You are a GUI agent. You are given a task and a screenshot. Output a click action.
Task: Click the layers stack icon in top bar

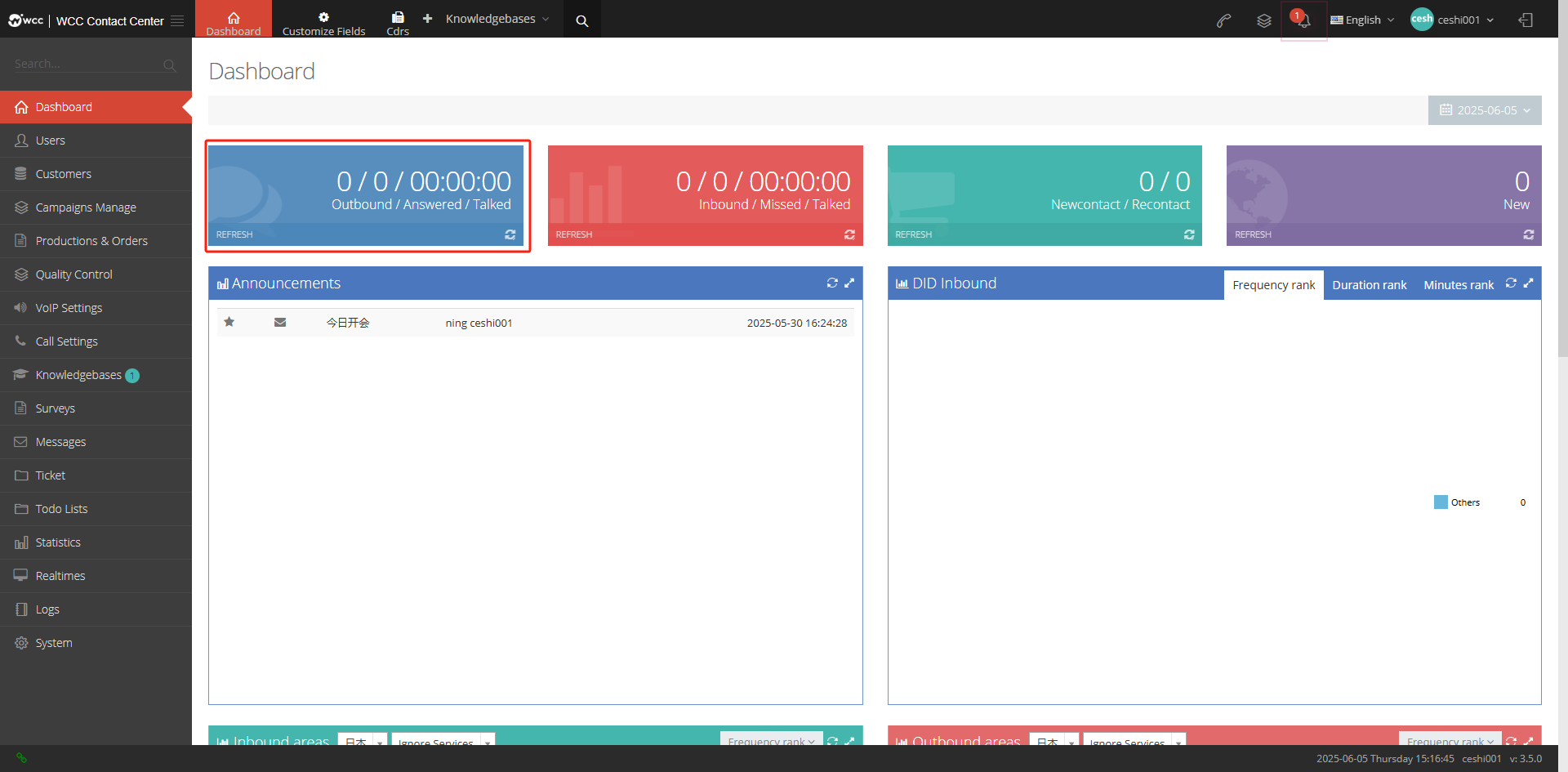(x=1264, y=20)
